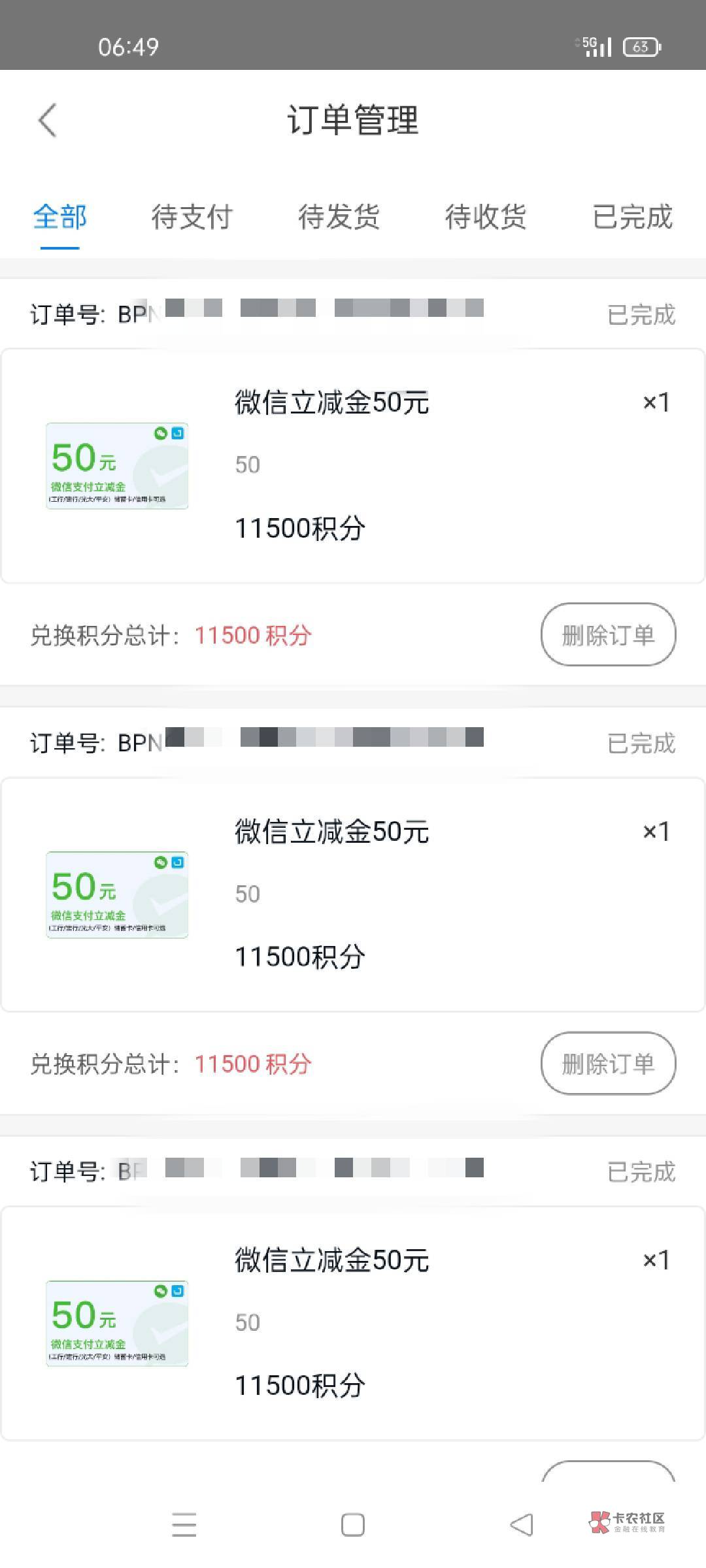Tap the battery level indicator icon
706x1568 pixels.
point(642,47)
